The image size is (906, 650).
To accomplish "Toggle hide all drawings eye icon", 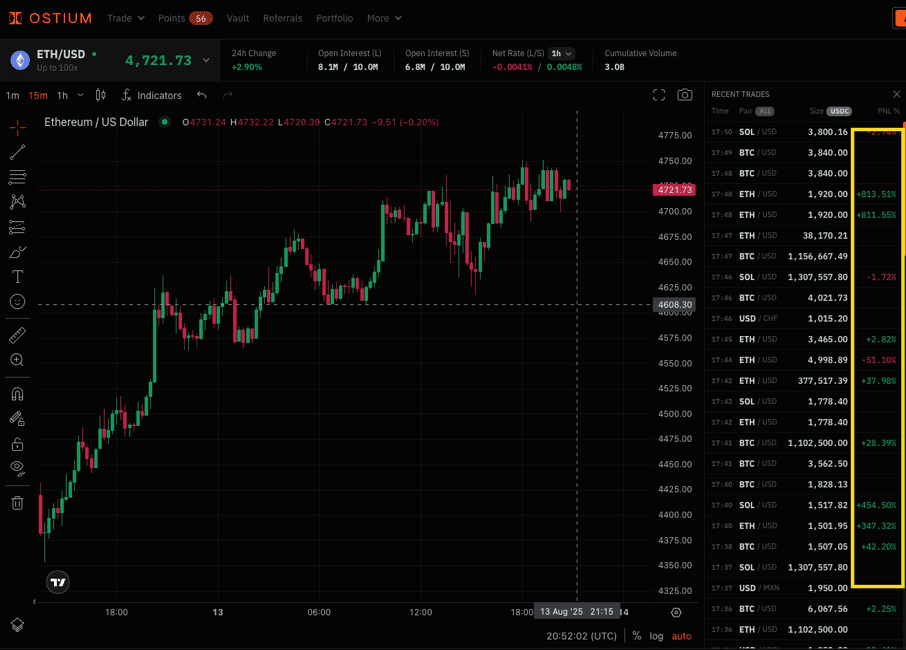I will click(17, 468).
